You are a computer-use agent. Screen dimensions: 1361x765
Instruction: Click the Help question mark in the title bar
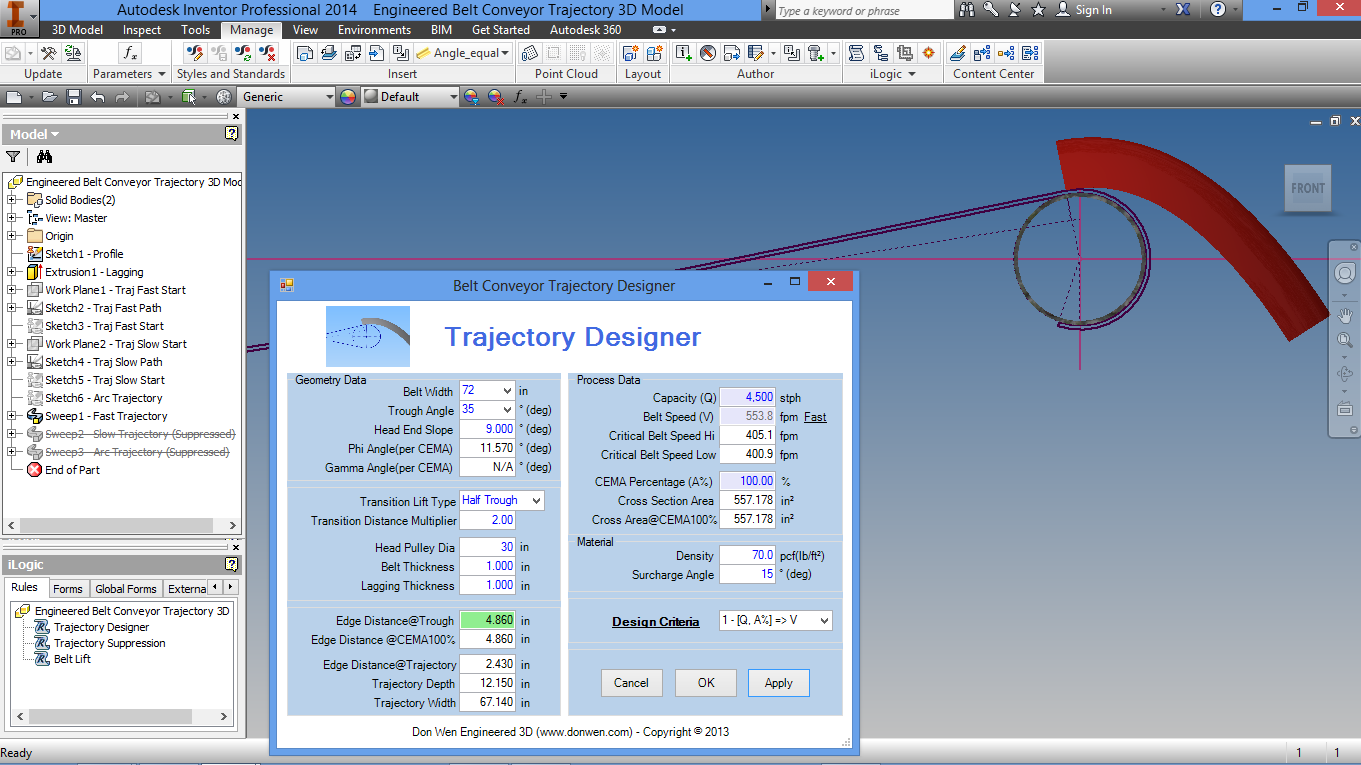click(x=1217, y=10)
